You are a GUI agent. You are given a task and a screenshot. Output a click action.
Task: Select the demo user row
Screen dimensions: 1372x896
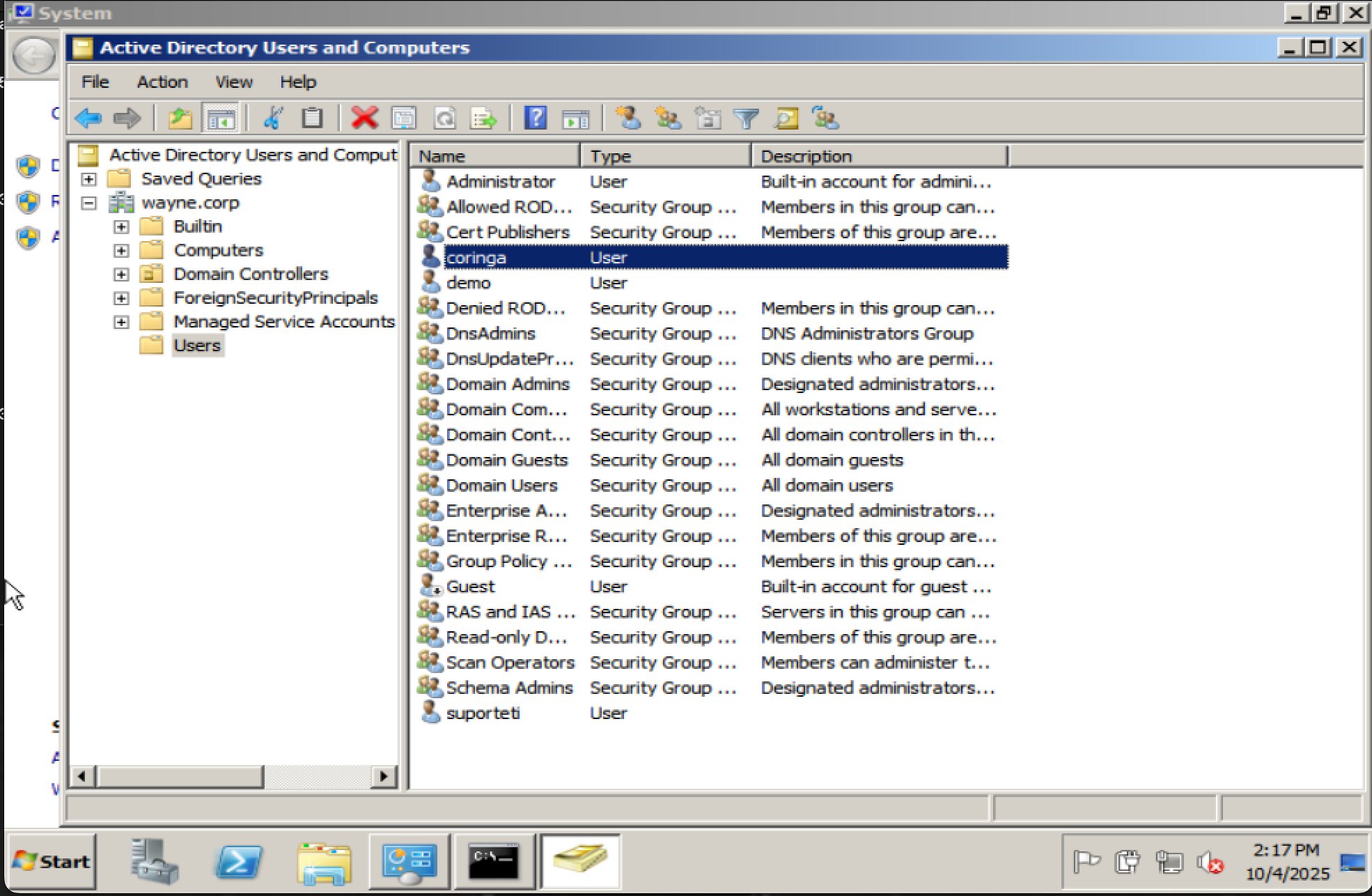(x=712, y=283)
